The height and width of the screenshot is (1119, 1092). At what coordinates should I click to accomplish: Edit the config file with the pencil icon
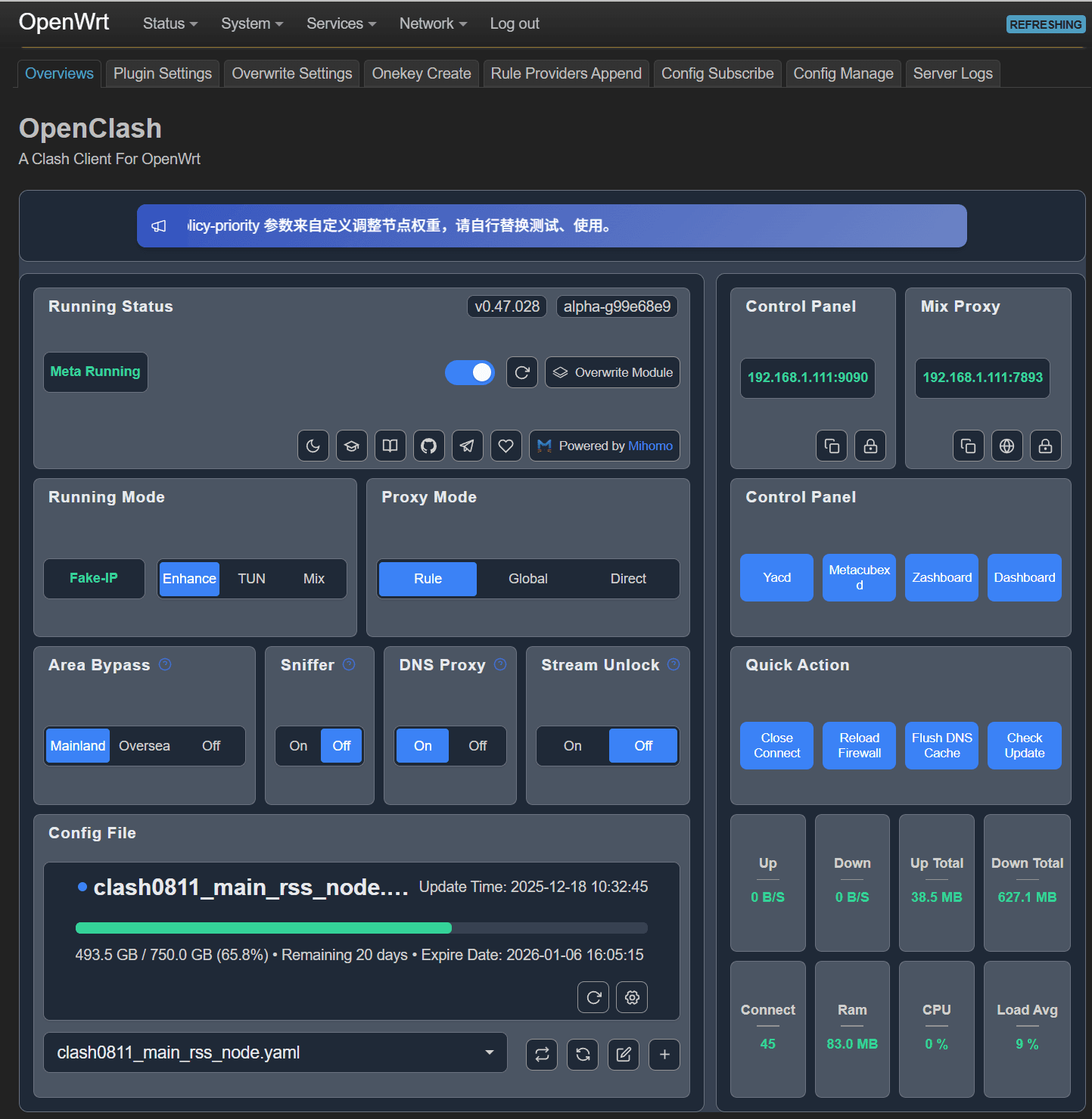pyautogui.click(x=624, y=1054)
